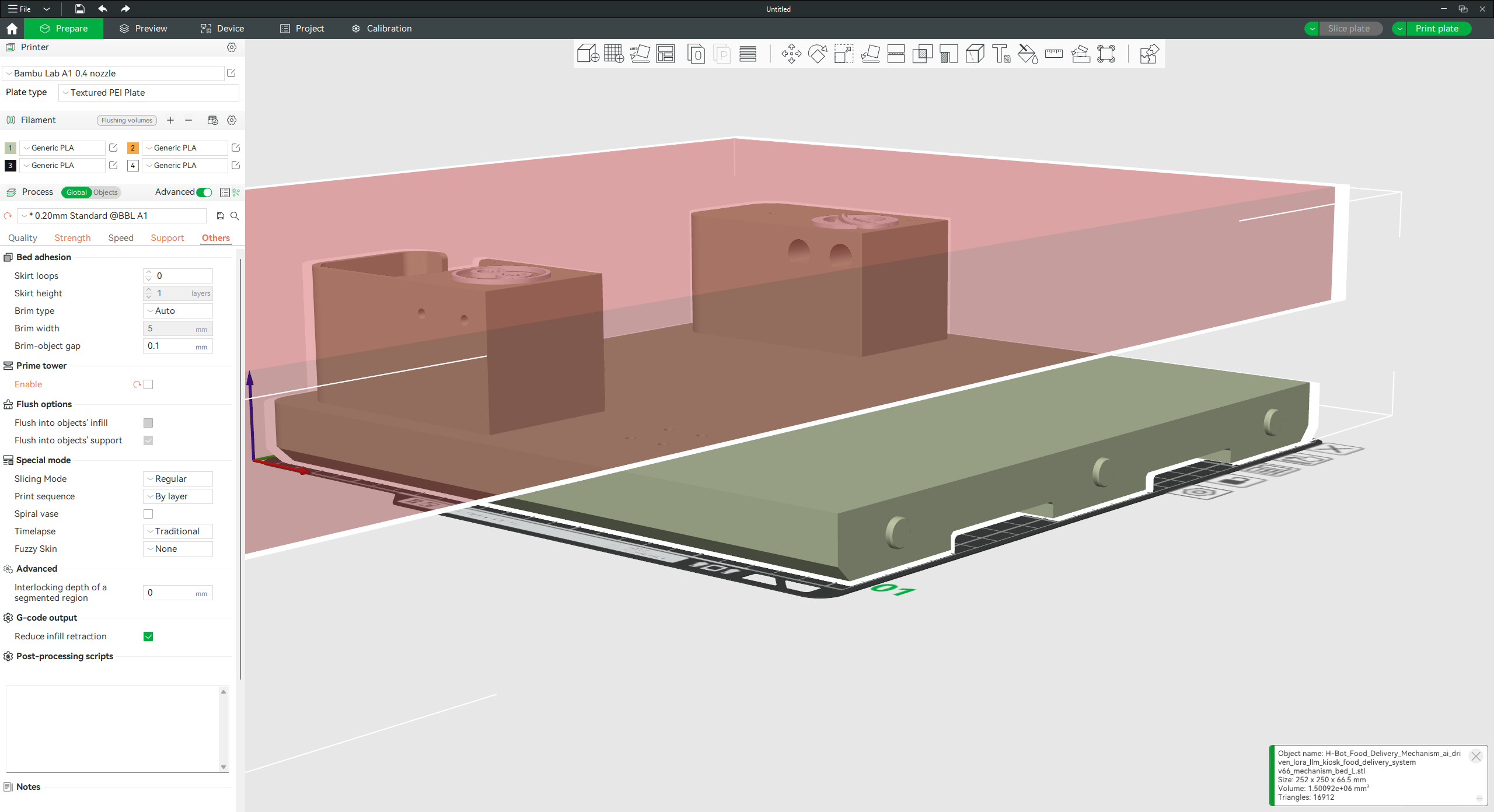Expand the Brim type dropdown
1494x812 pixels.
[177, 311]
